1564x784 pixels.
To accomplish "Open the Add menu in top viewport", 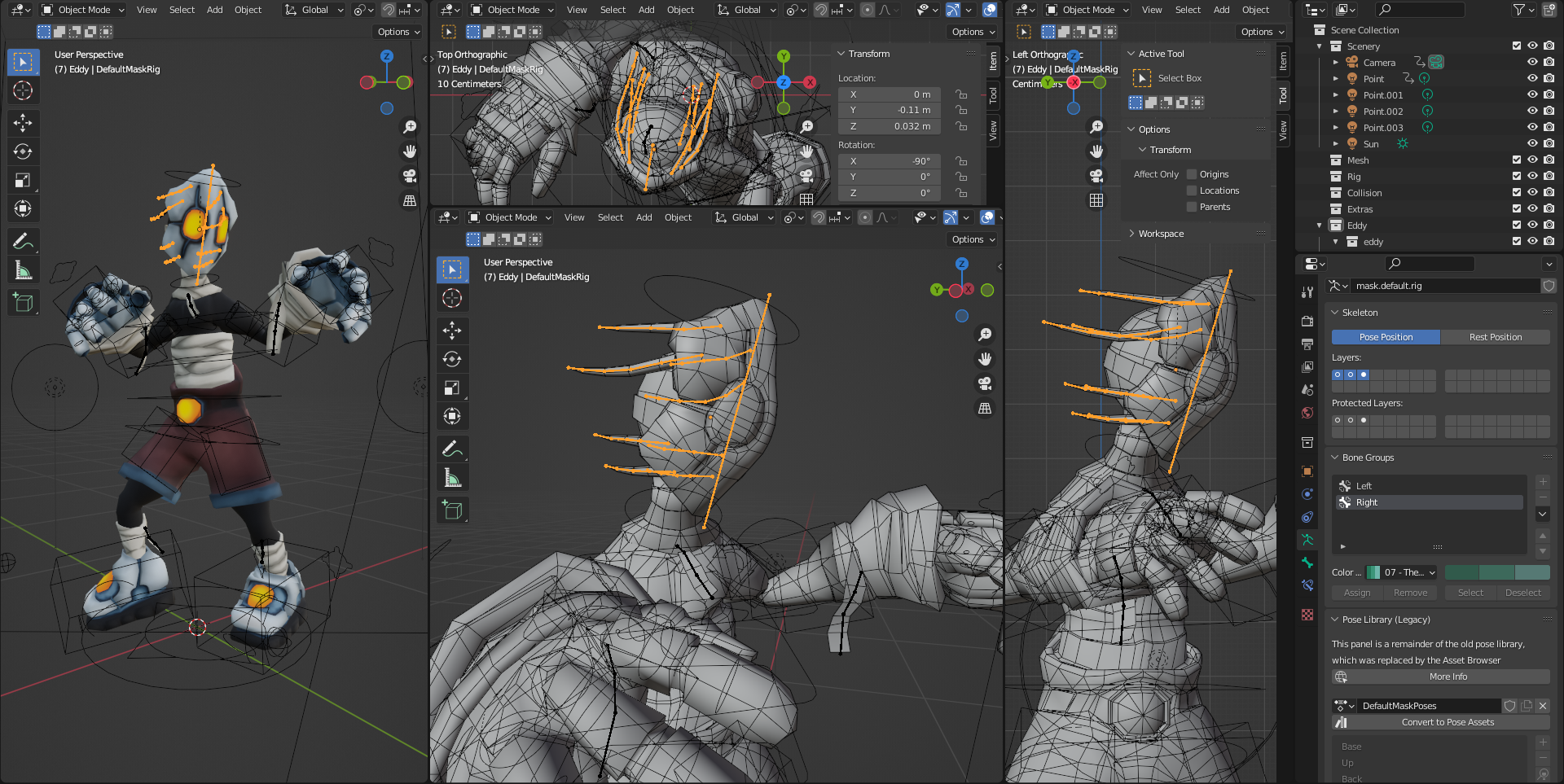I will 646,10.
